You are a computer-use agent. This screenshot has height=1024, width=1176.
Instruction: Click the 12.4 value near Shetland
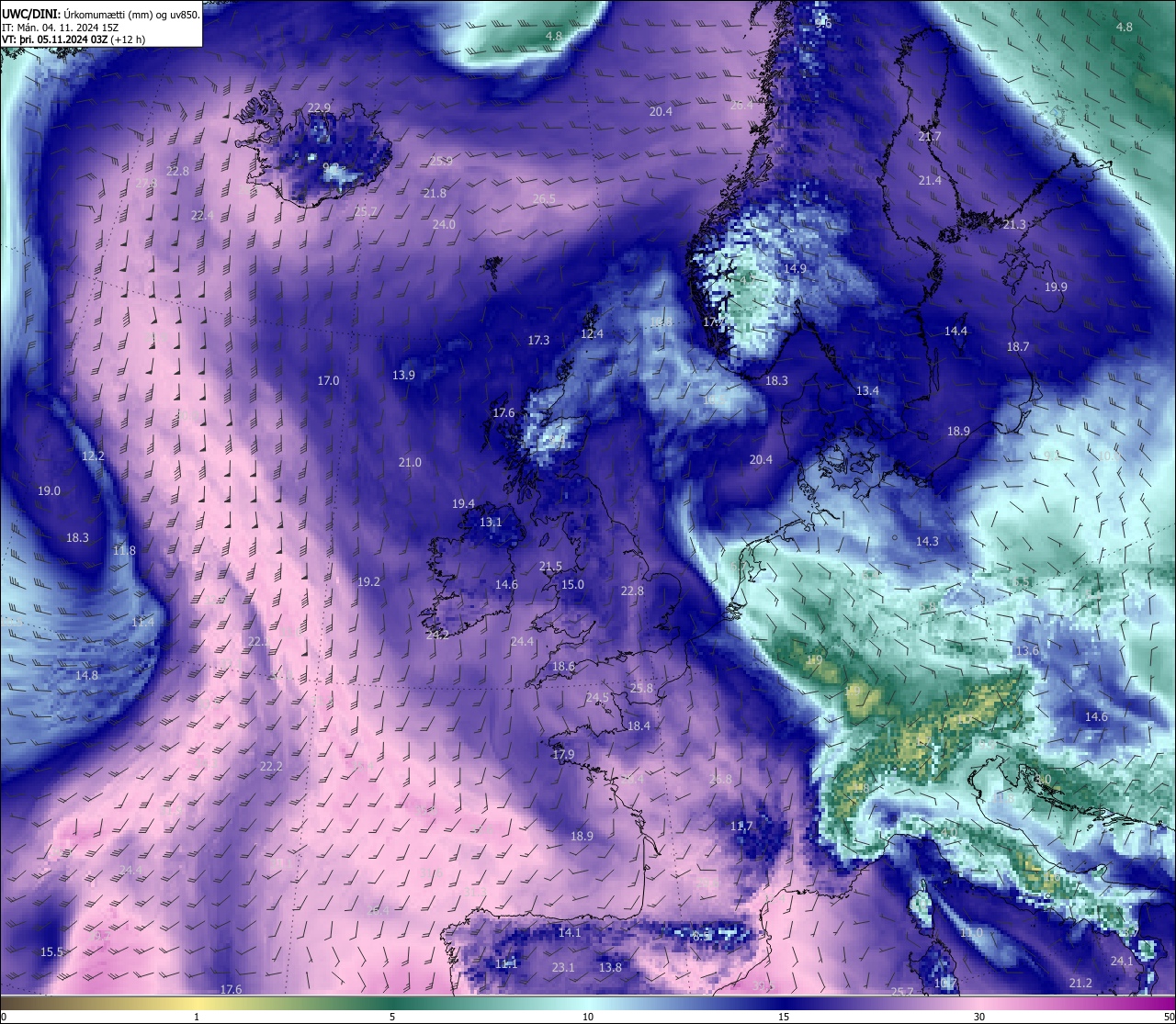(593, 333)
